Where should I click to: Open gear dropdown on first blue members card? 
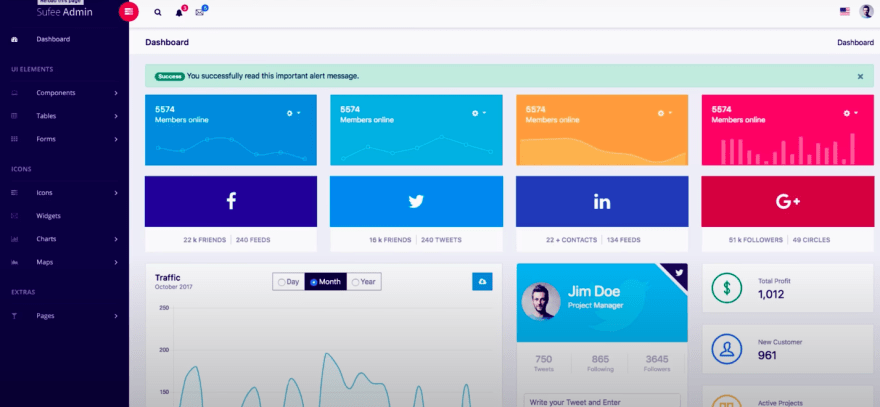(293, 113)
